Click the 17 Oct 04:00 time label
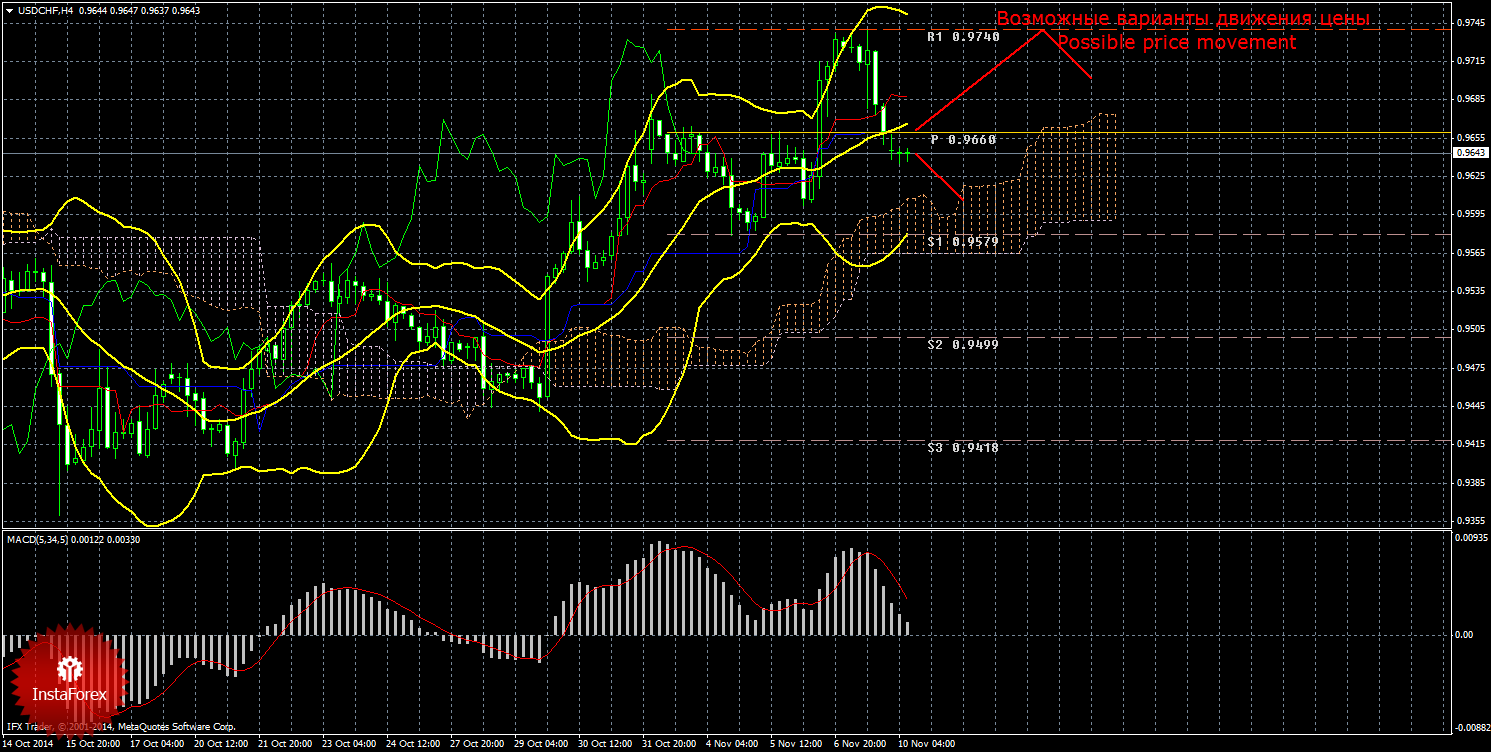This screenshot has height=752, width=1491. (157, 744)
